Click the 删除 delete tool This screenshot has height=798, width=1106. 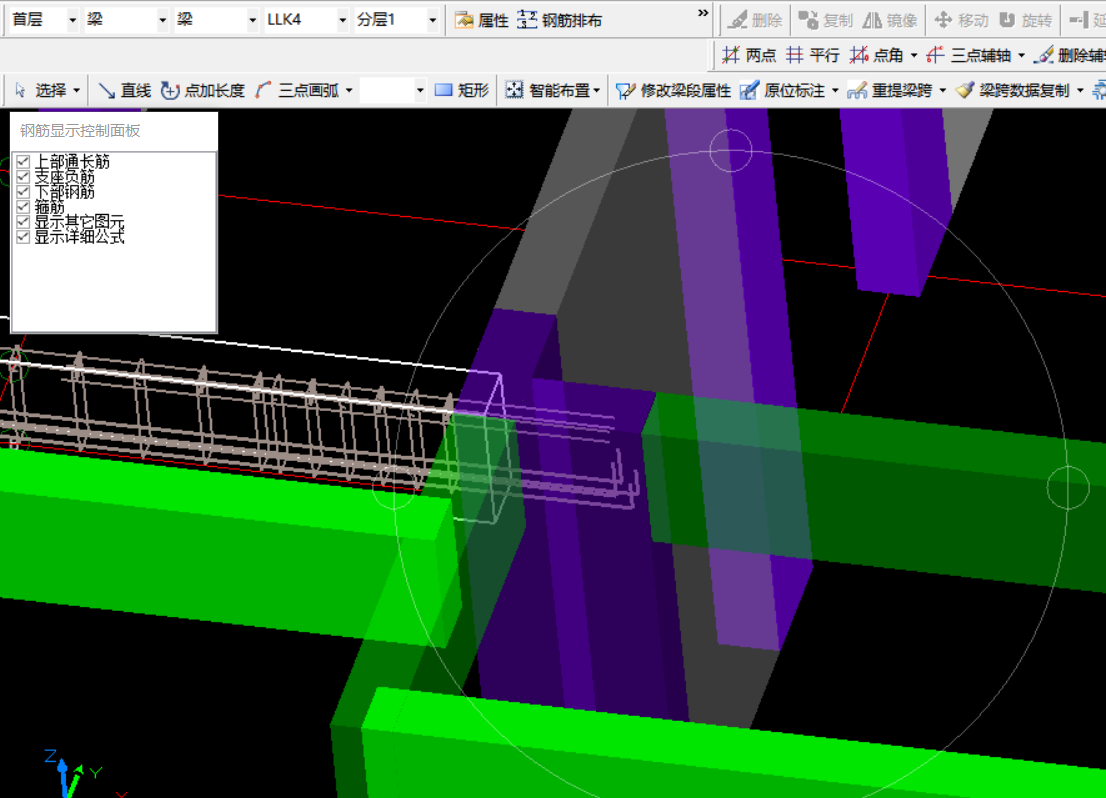point(756,20)
